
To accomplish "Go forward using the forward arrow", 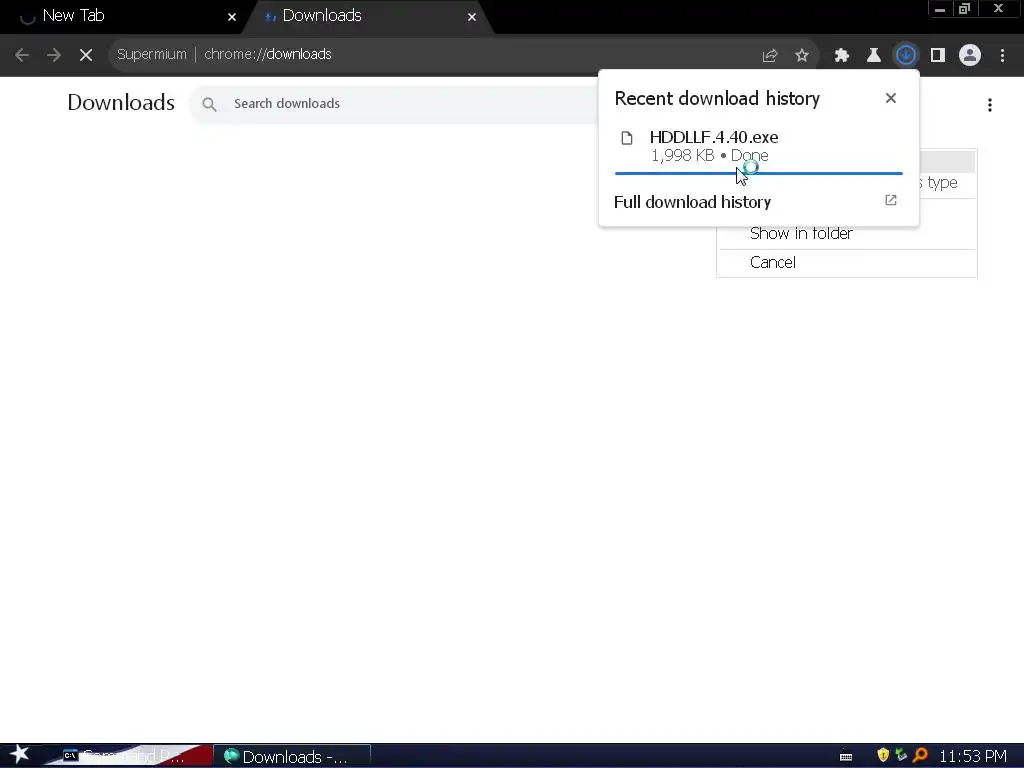I will pos(54,55).
